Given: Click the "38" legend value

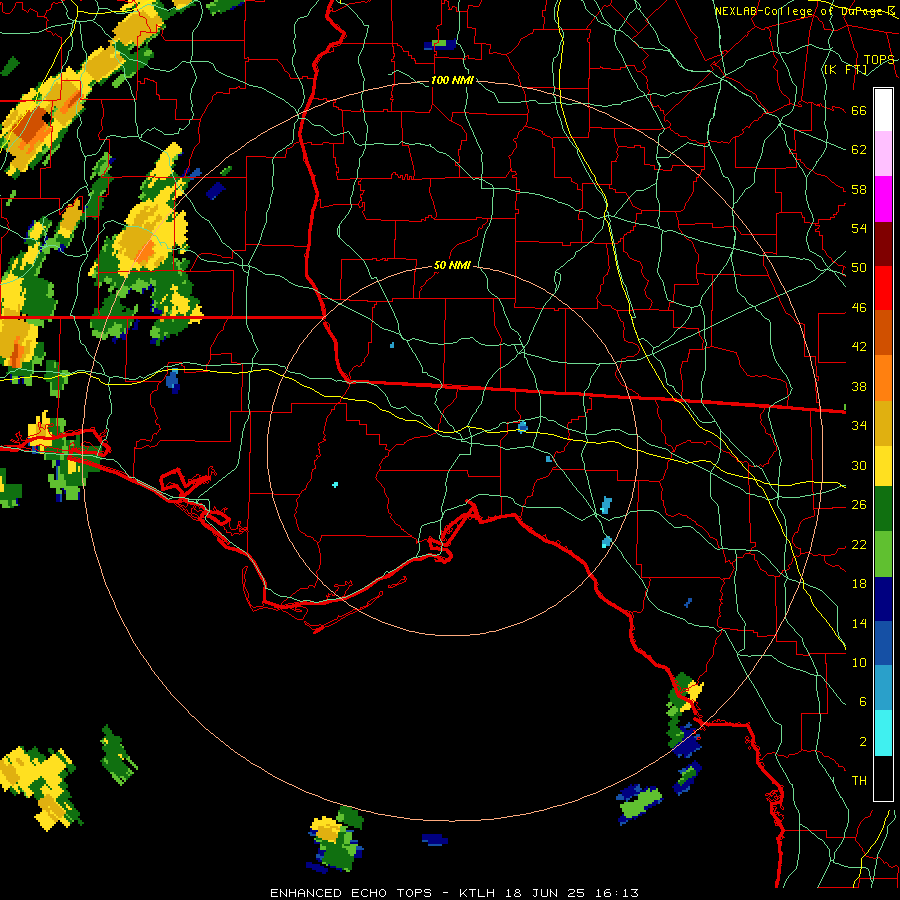Looking at the screenshot, I should 859,386.
